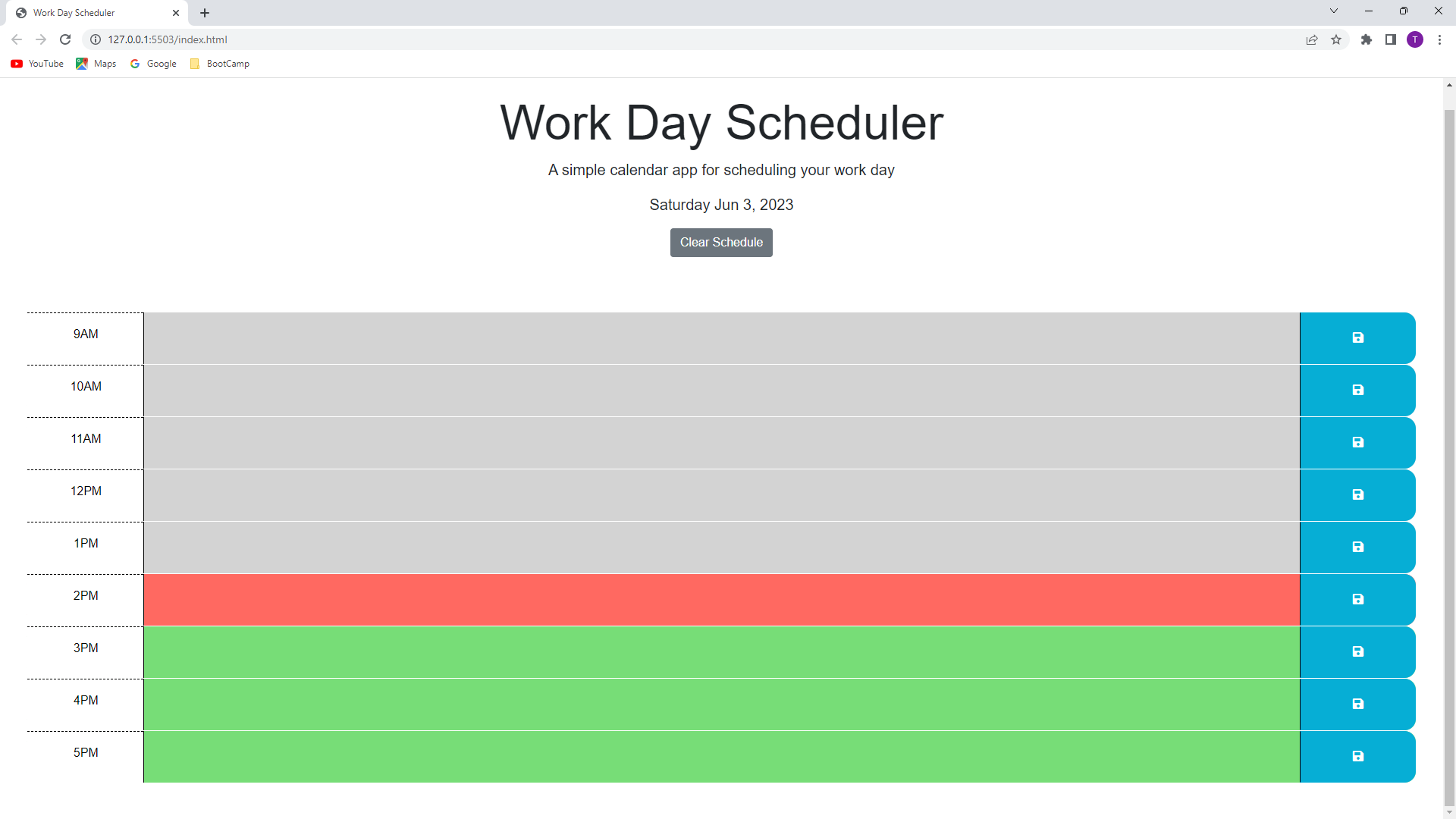Reload the current page
The height and width of the screenshot is (819, 1456).
point(65,39)
